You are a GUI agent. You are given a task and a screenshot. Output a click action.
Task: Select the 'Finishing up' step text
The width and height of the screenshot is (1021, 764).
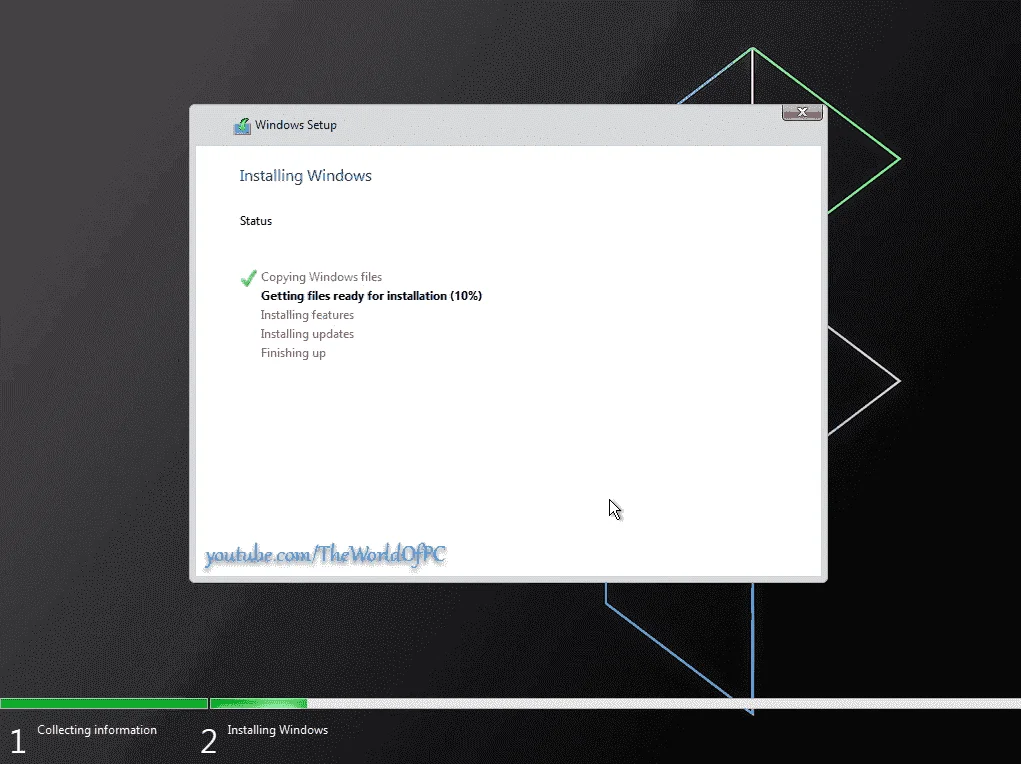[x=293, y=353]
